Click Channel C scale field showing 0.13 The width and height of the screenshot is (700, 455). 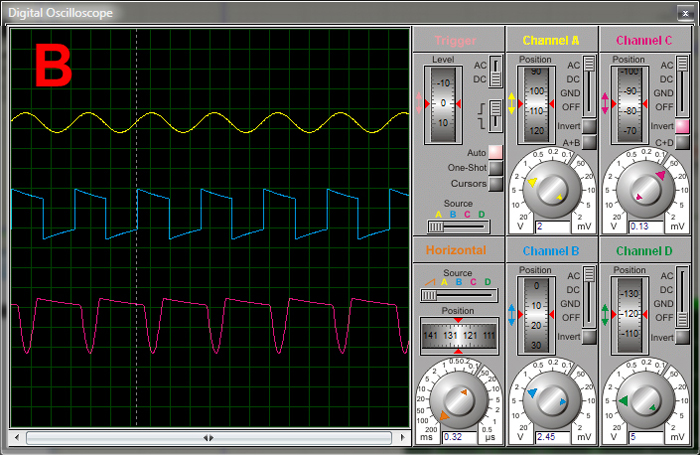pos(646,226)
